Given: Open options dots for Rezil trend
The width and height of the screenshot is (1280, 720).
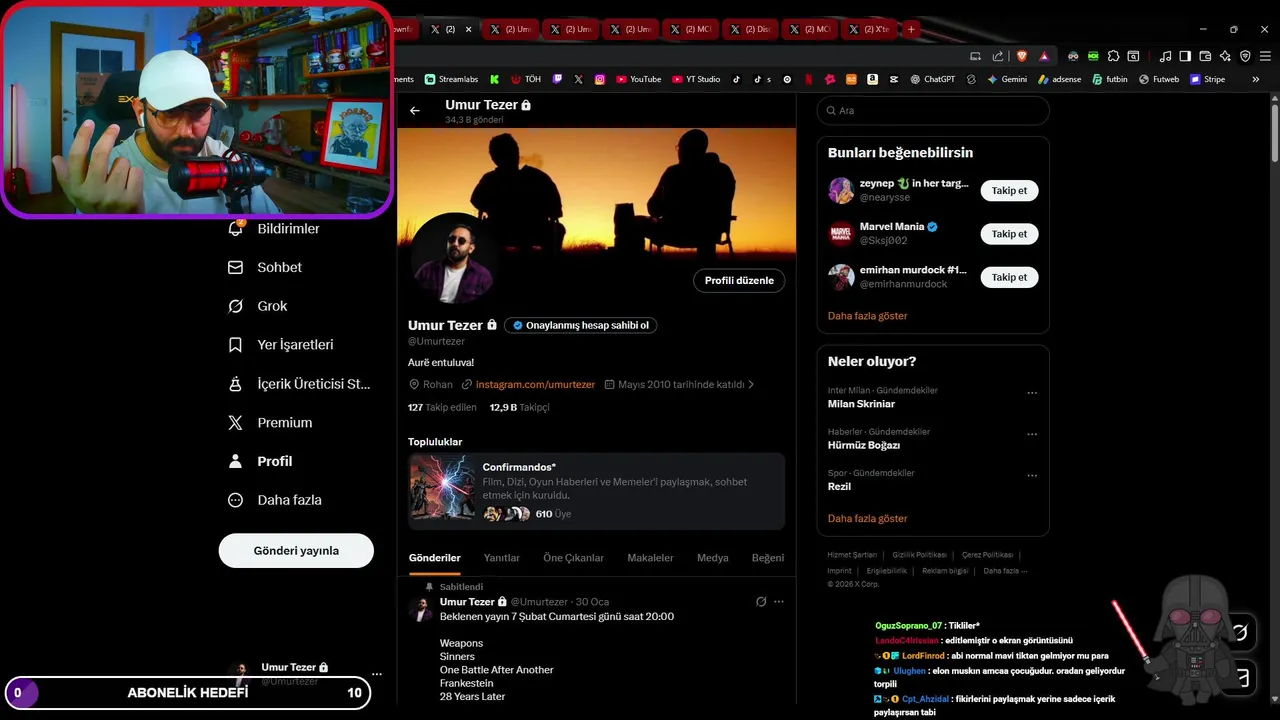Looking at the screenshot, I should pyautogui.click(x=1032, y=476).
